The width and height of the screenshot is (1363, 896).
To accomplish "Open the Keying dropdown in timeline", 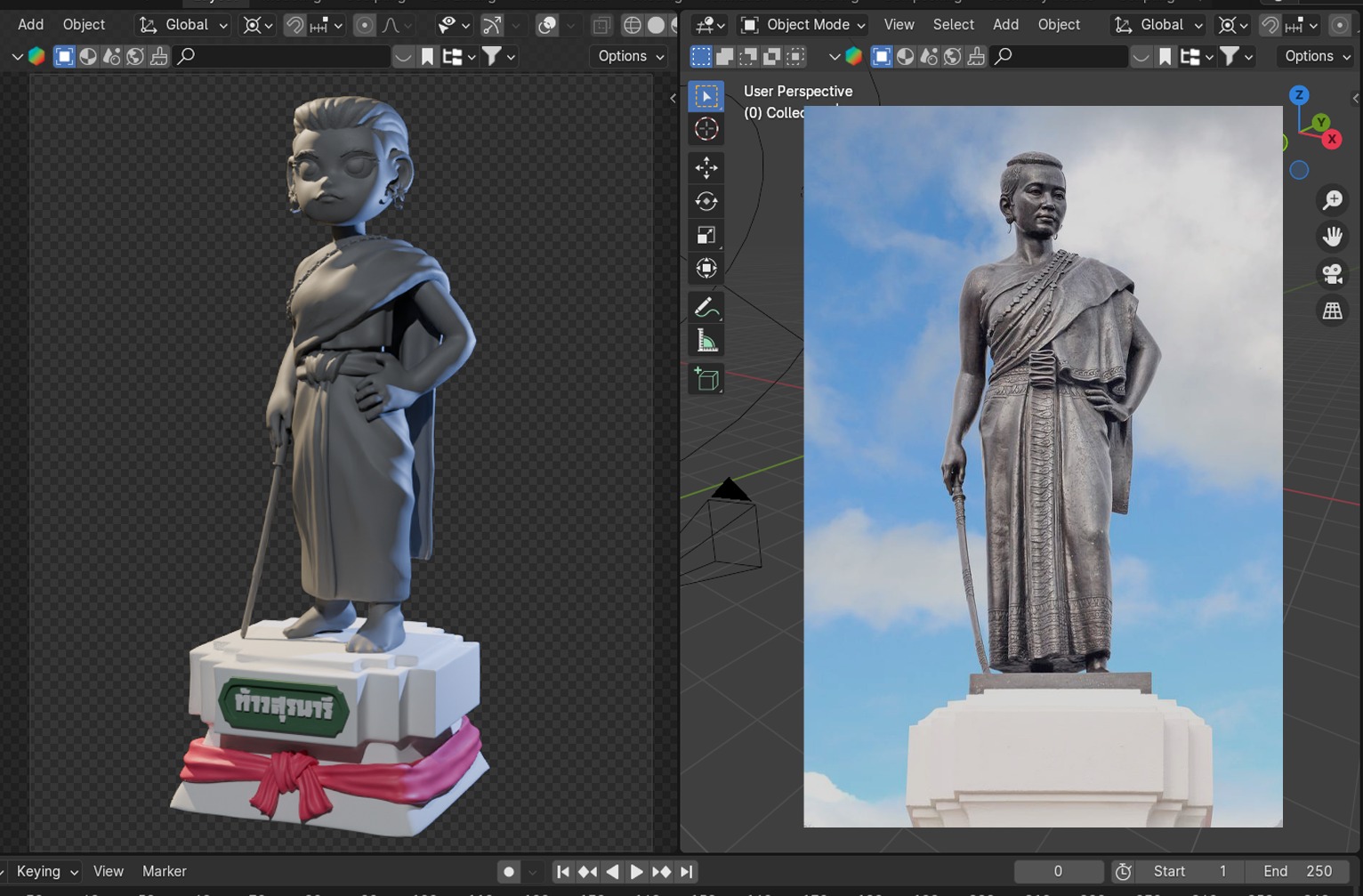I will pos(47,872).
